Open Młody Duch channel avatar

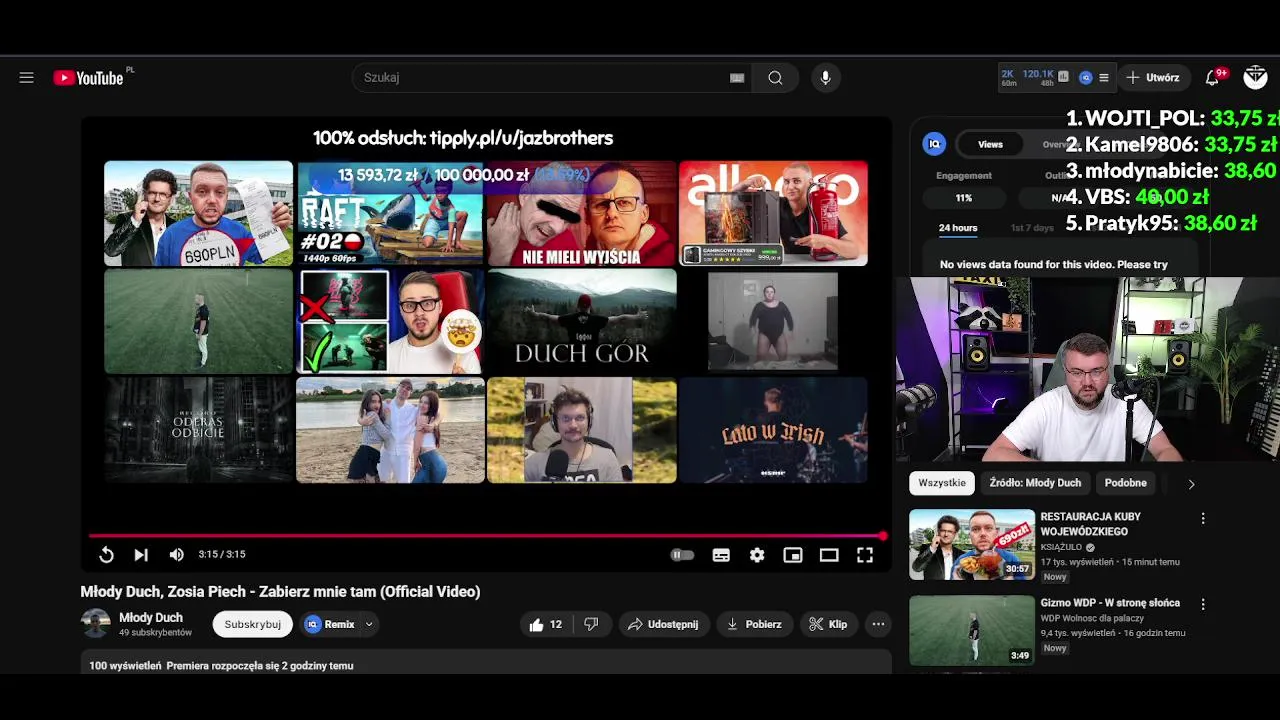pyautogui.click(x=96, y=624)
